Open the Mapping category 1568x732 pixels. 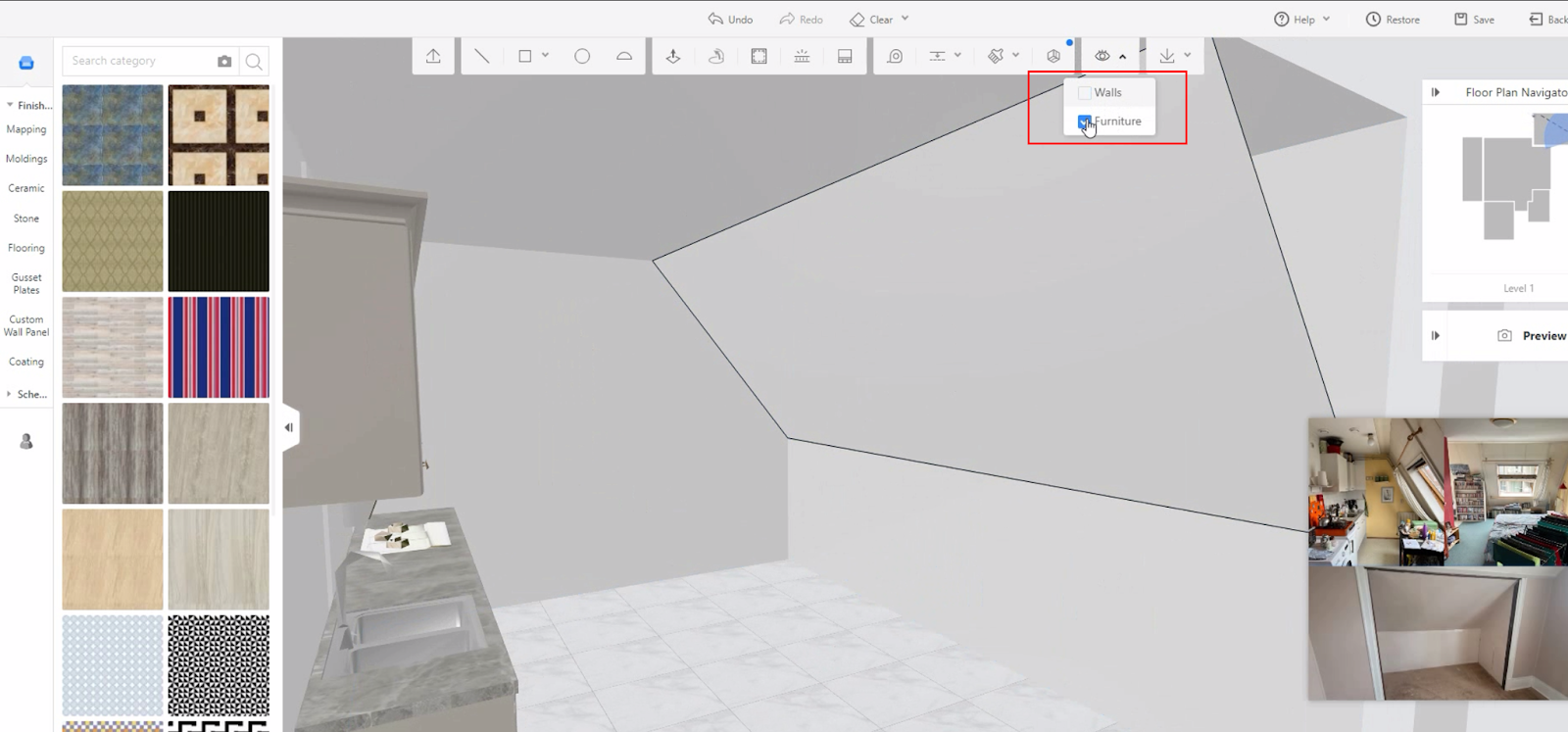click(x=26, y=129)
